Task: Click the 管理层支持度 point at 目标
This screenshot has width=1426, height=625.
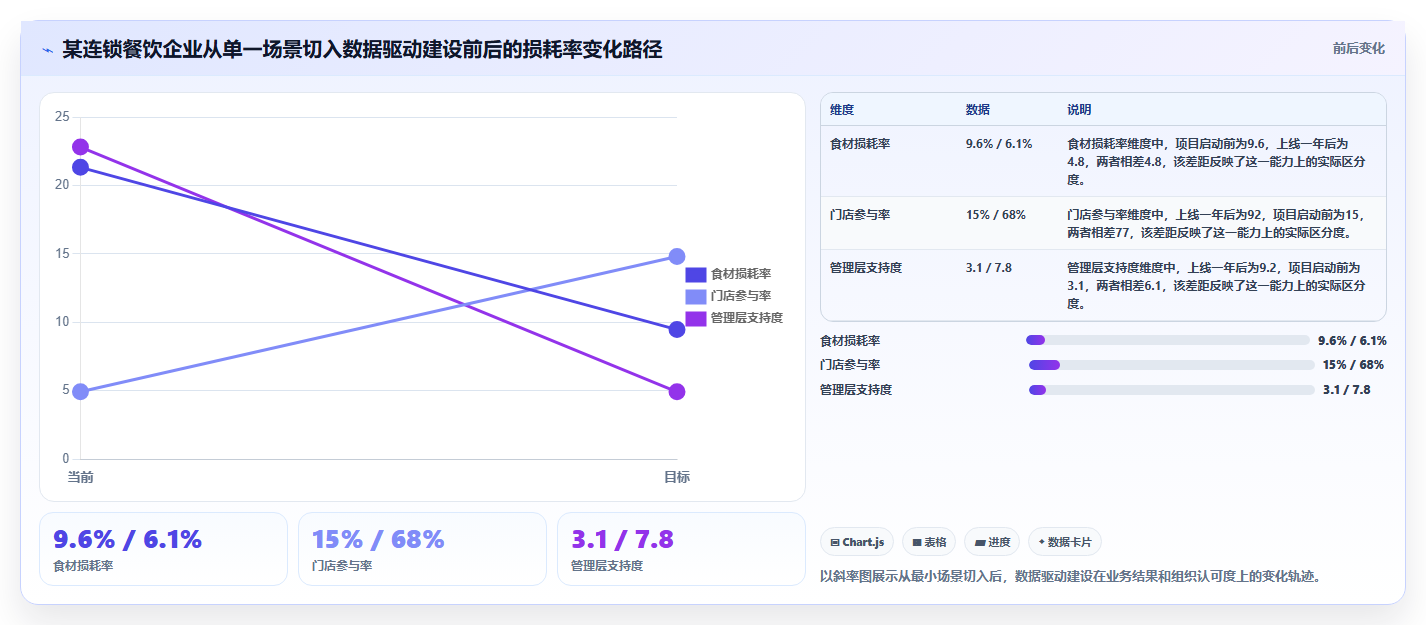Action: coord(676,391)
